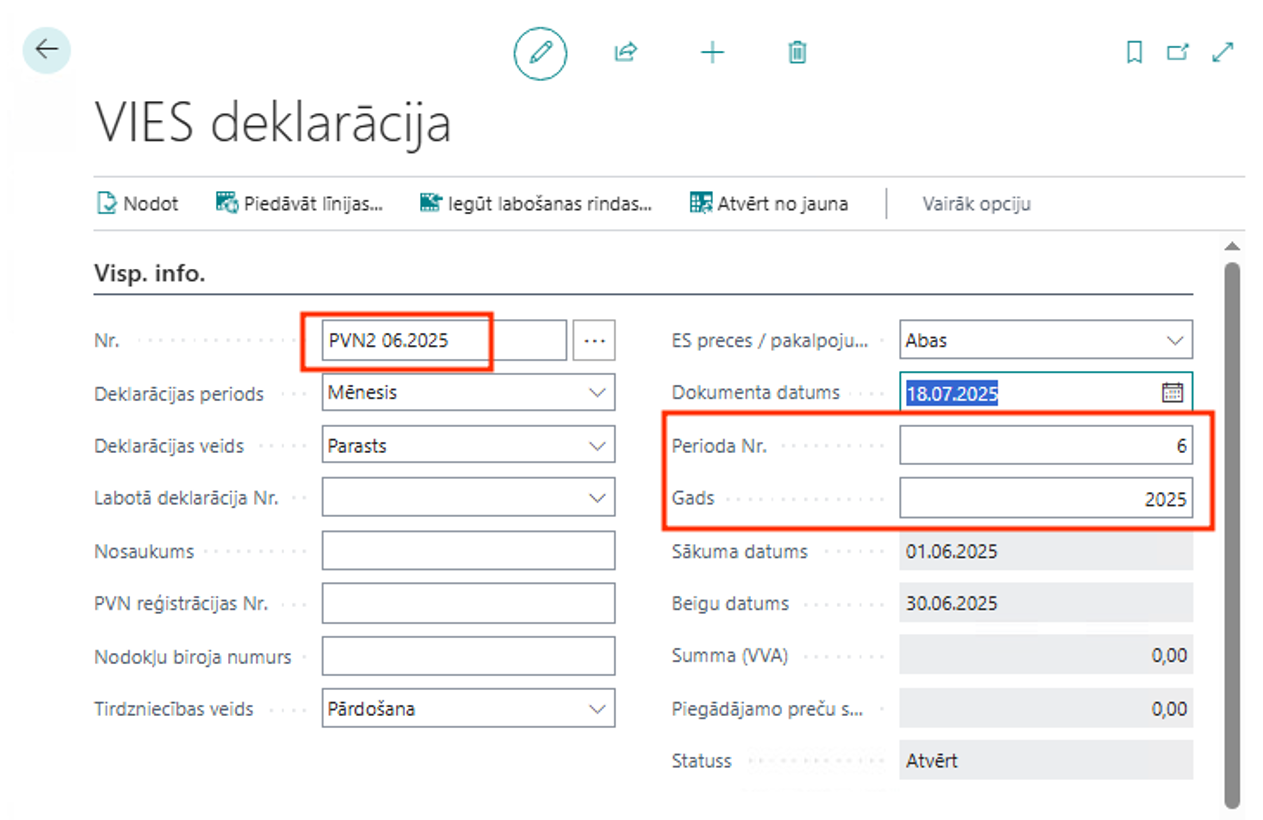1263x820 pixels.
Task: Click the pencil edit icon
Action: click(540, 53)
